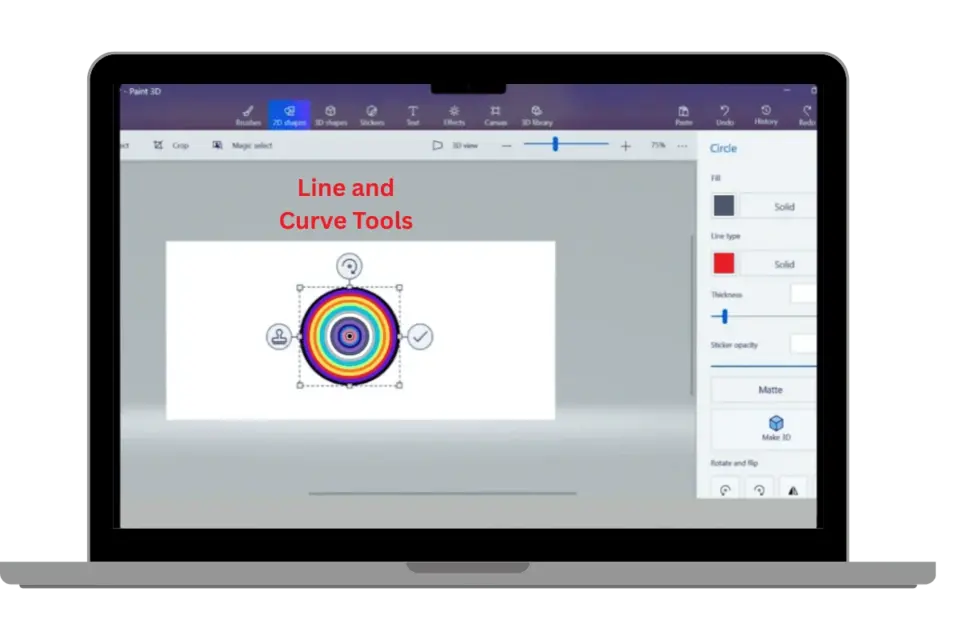Open the Canvas settings
Screen dimensions: 960x640
tap(495, 115)
